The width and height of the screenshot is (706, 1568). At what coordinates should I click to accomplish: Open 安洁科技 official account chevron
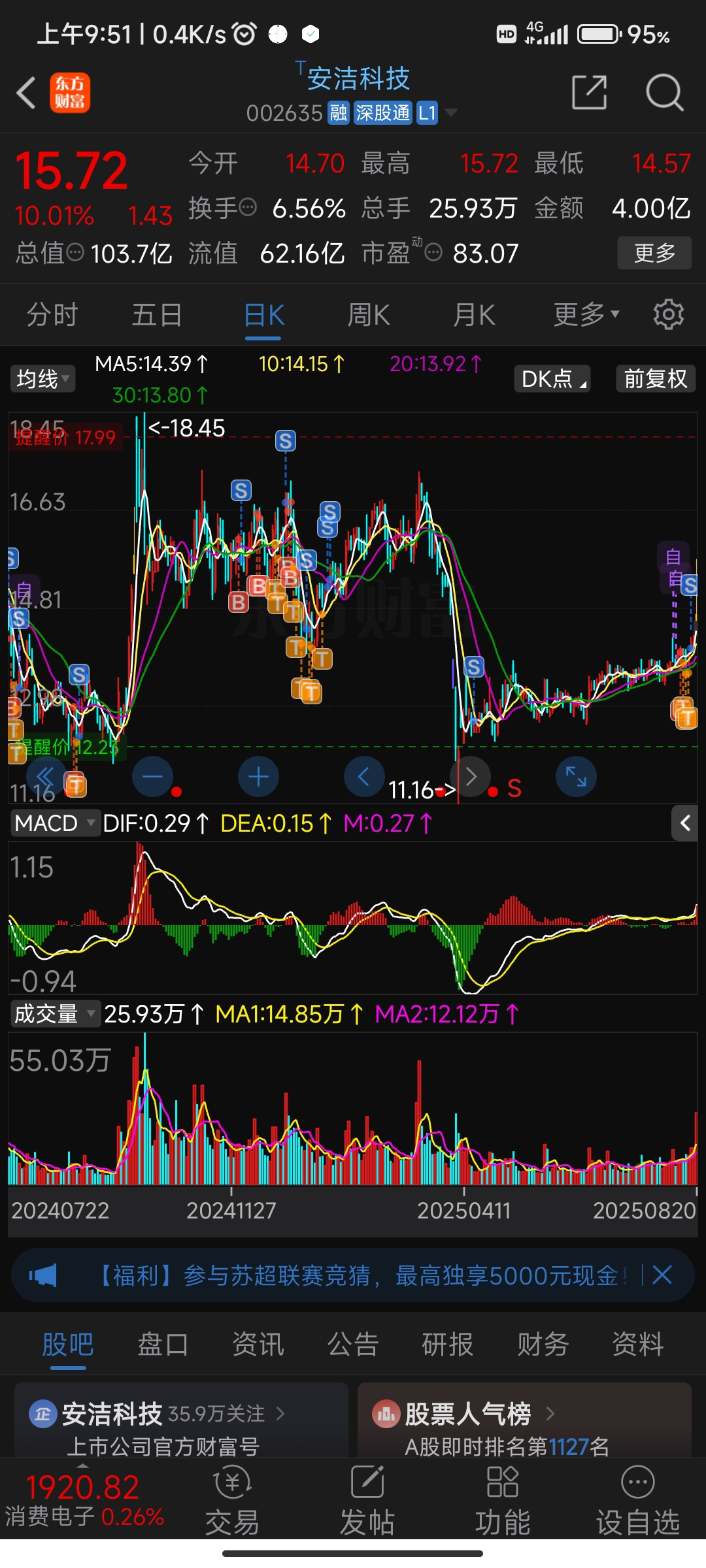coord(281,1414)
